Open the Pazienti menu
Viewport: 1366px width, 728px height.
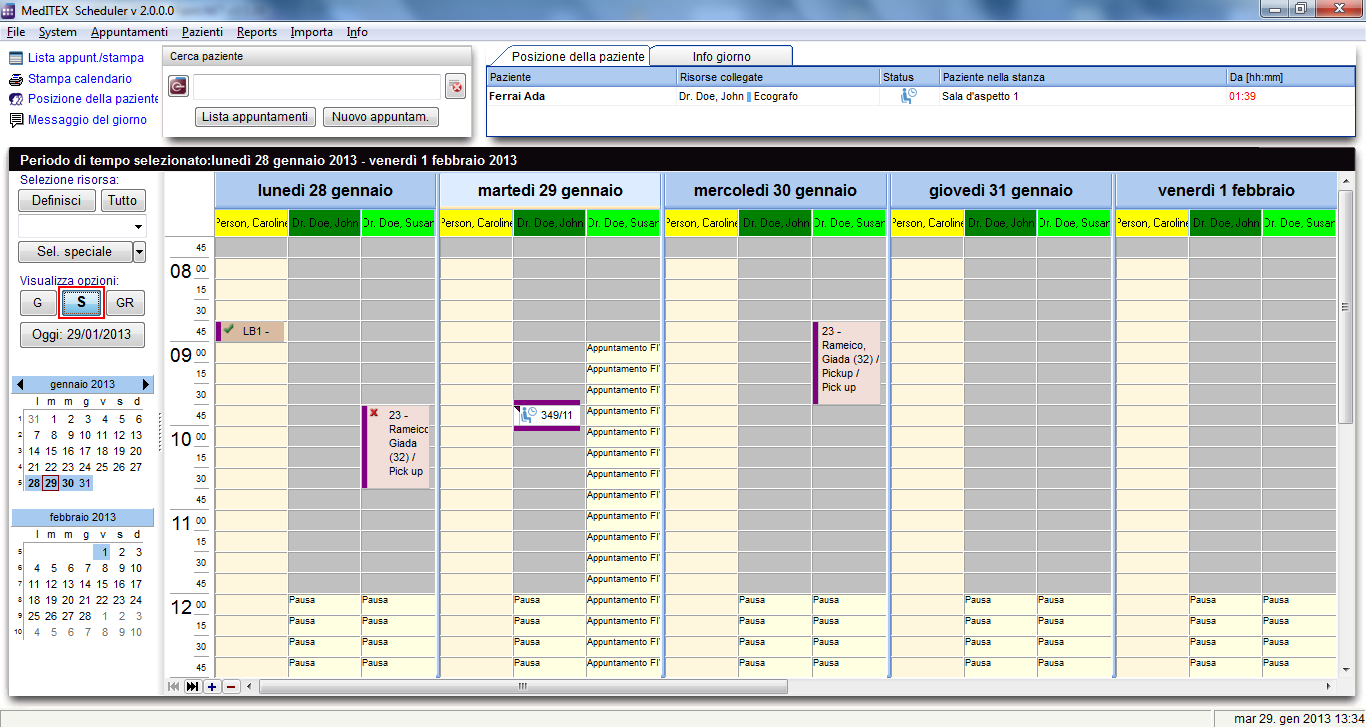click(202, 32)
